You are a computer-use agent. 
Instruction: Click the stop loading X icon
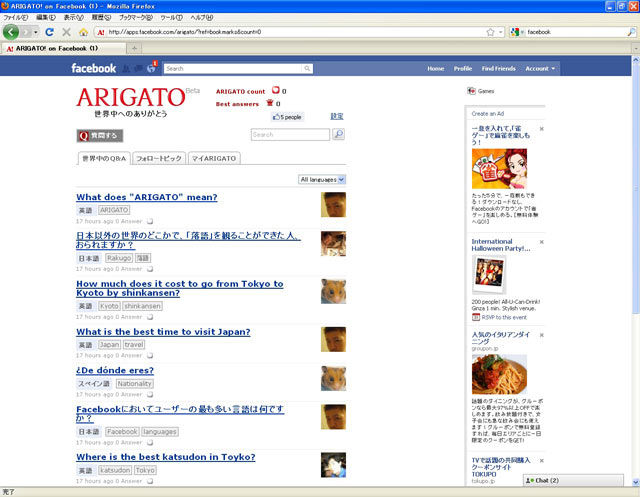(x=67, y=32)
